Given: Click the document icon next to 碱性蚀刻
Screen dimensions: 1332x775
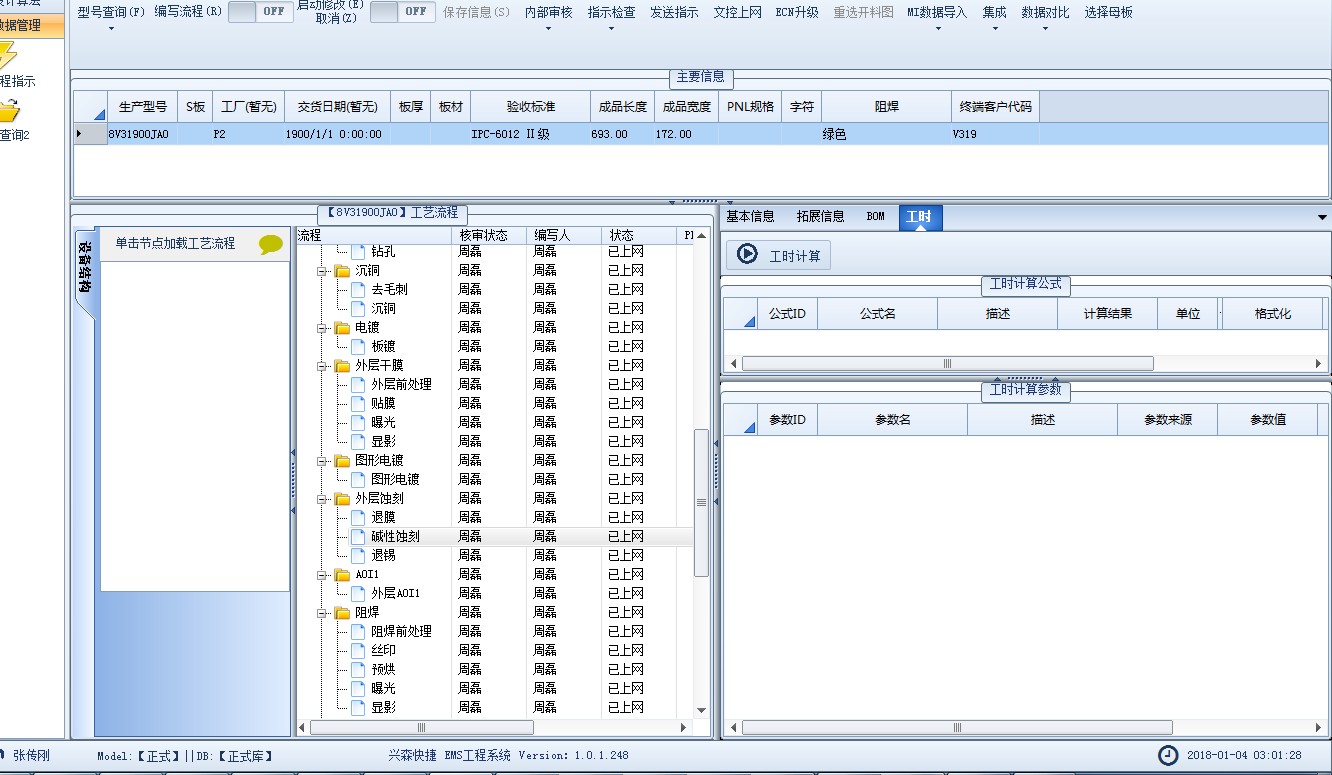Looking at the screenshot, I should pos(358,537).
